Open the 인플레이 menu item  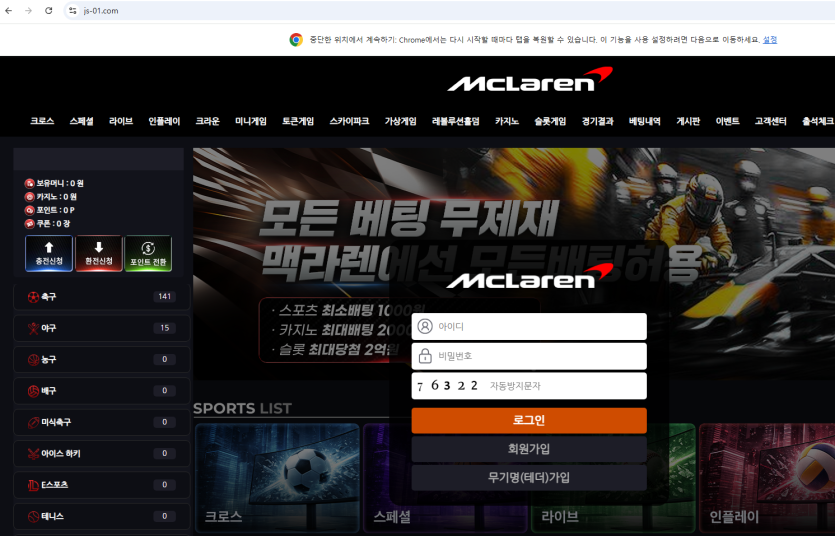[164, 121]
